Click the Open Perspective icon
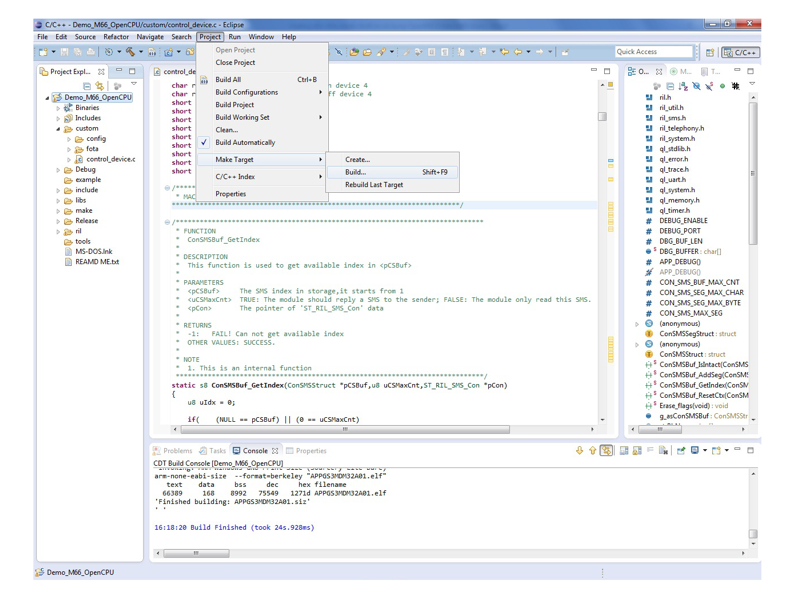The image size is (800, 595). tap(710, 53)
